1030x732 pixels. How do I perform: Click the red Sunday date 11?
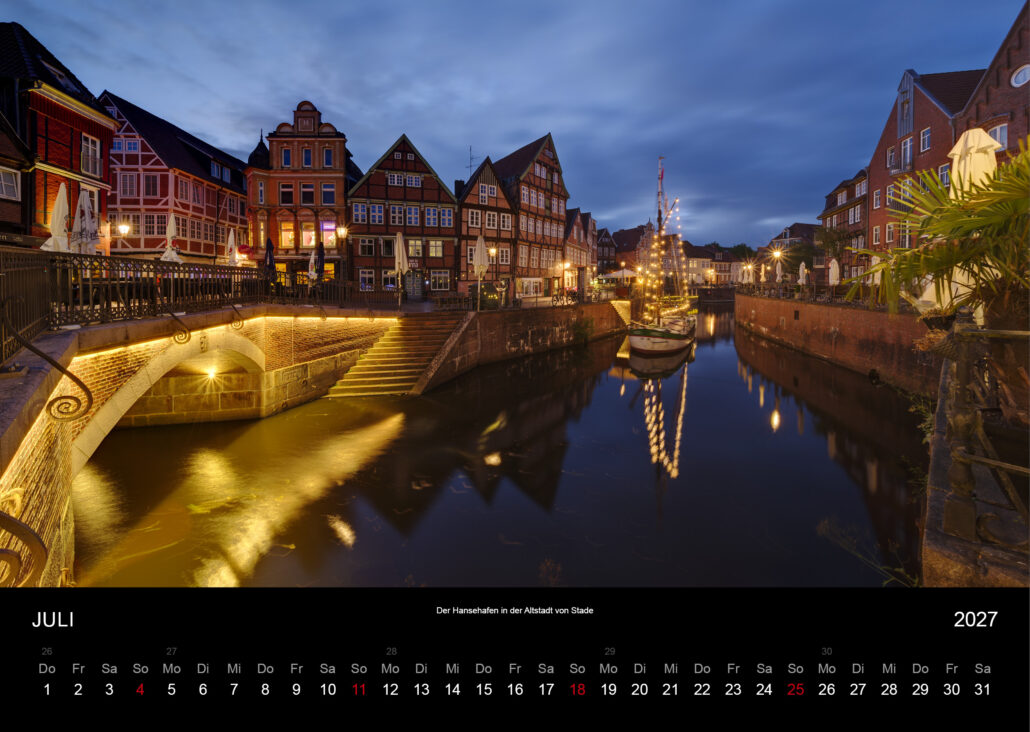click(x=359, y=689)
